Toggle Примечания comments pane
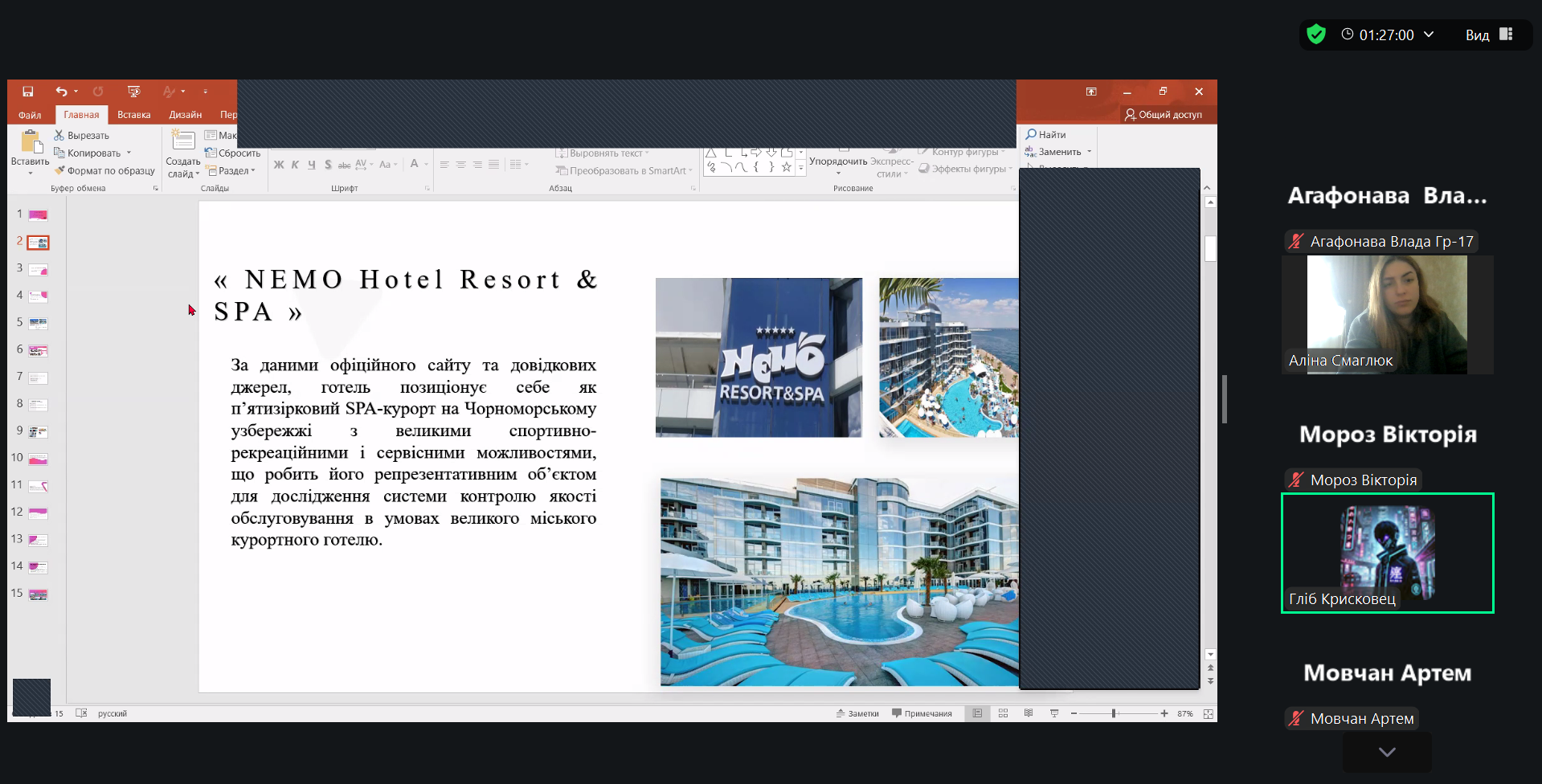 (x=922, y=713)
